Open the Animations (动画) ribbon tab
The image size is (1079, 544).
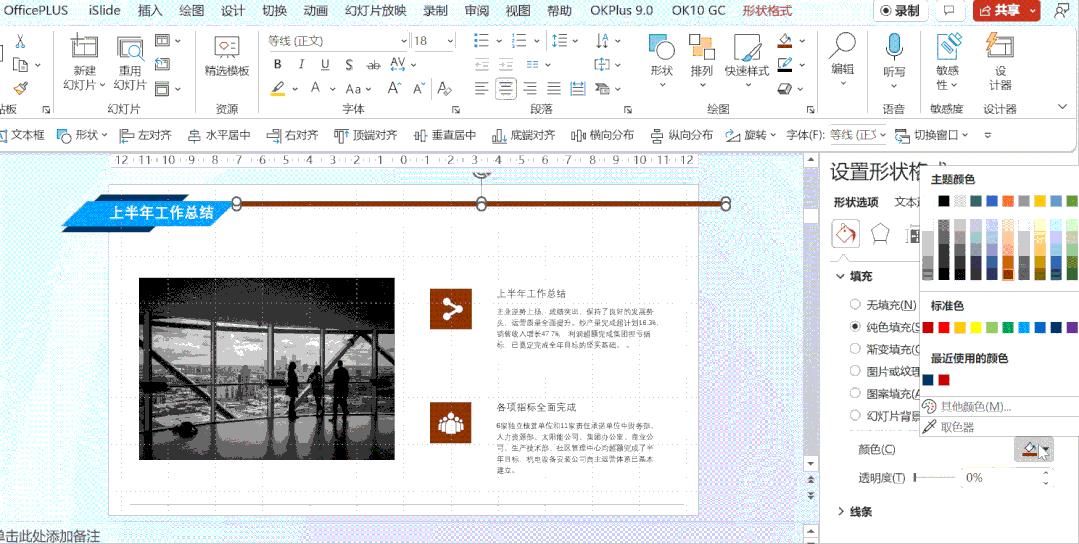click(x=315, y=11)
